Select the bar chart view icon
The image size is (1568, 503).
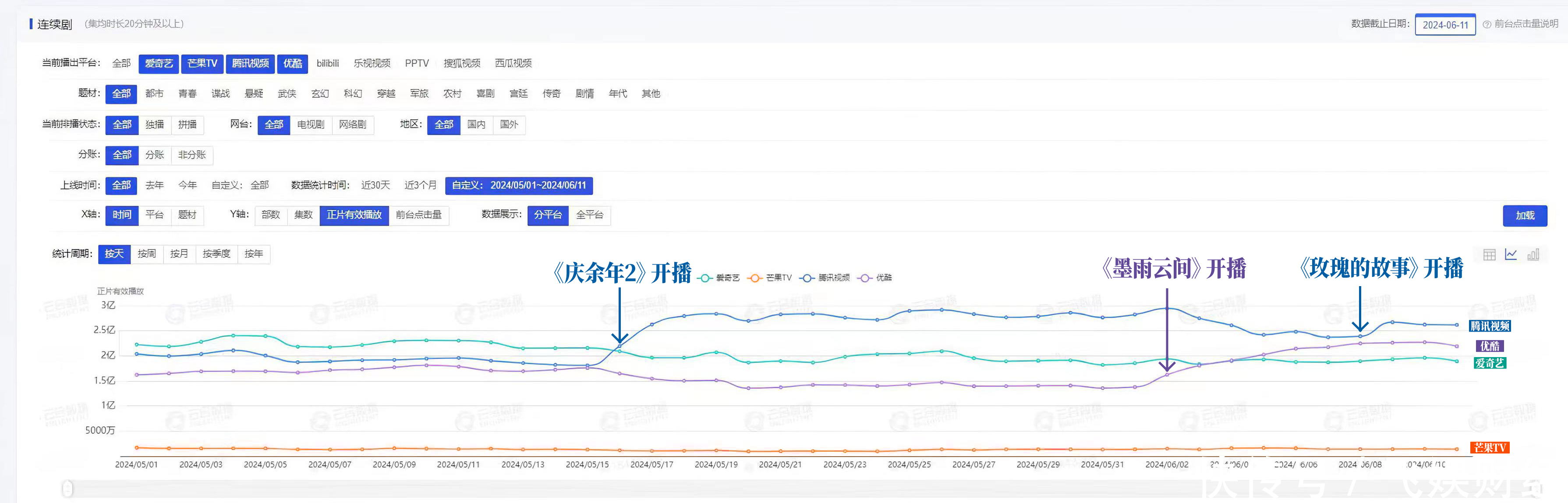click(x=1533, y=255)
